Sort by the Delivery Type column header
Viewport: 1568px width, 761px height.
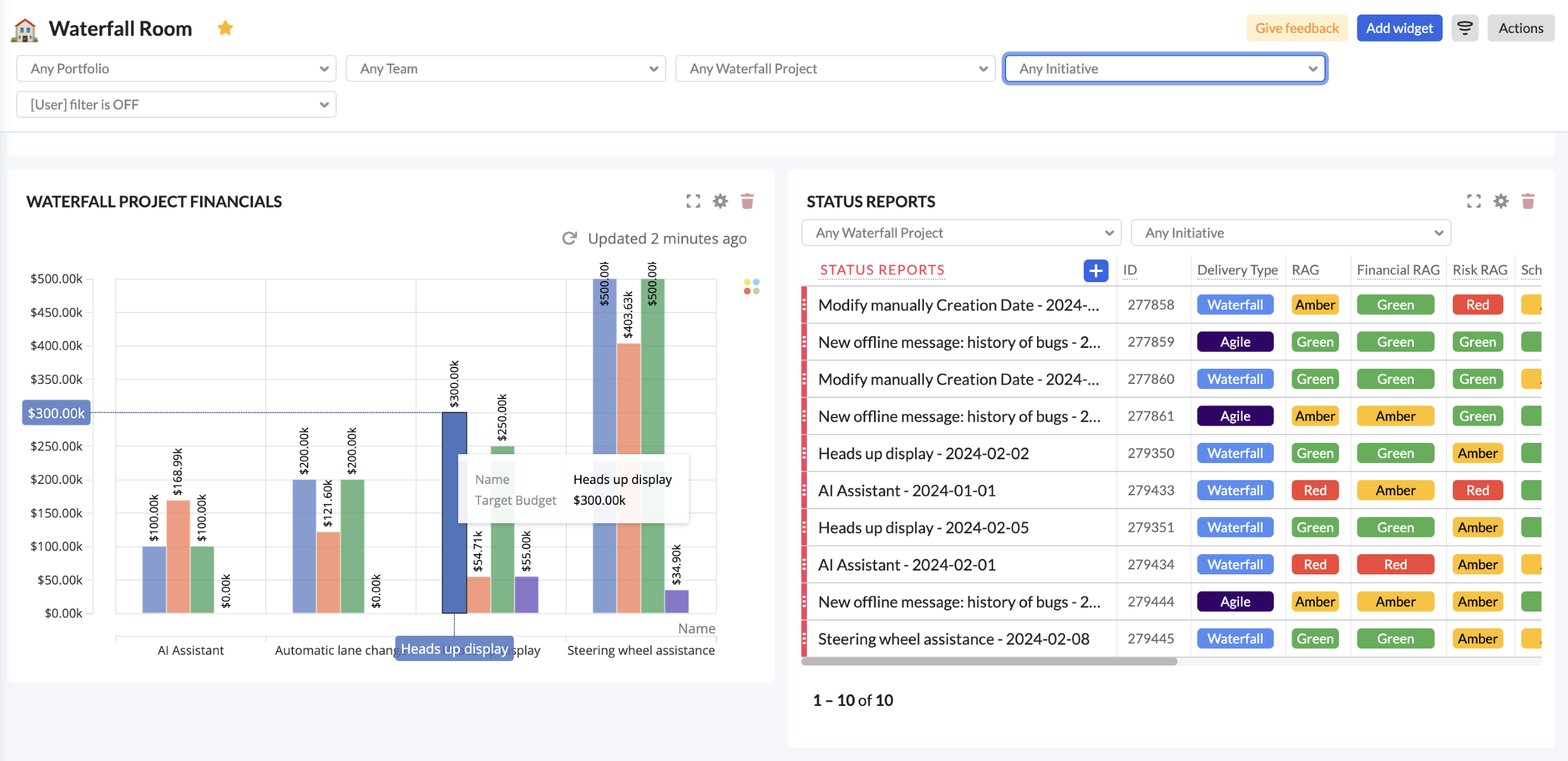tap(1238, 270)
